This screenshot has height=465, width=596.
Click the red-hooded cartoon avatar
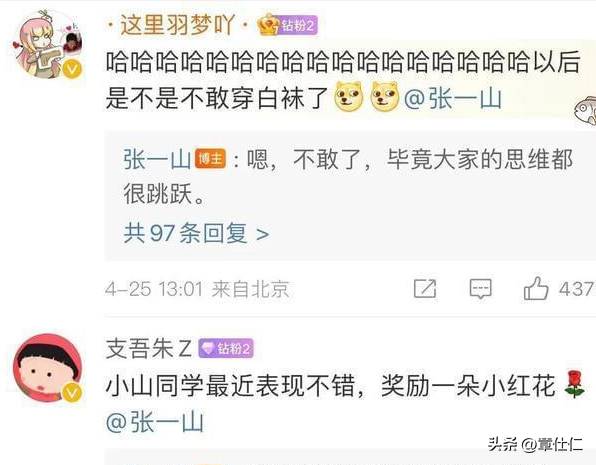(48, 368)
